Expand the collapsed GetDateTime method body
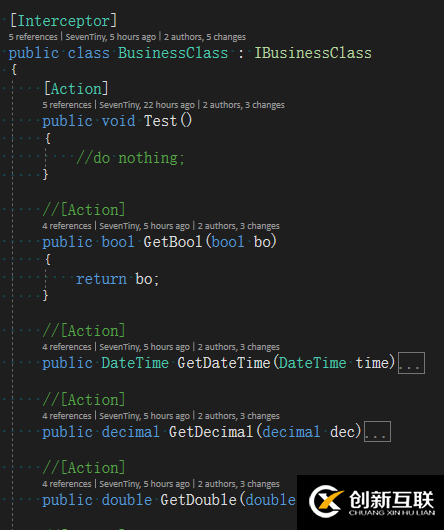Image resolution: width=444 pixels, height=530 pixels. click(x=411, y=363)
